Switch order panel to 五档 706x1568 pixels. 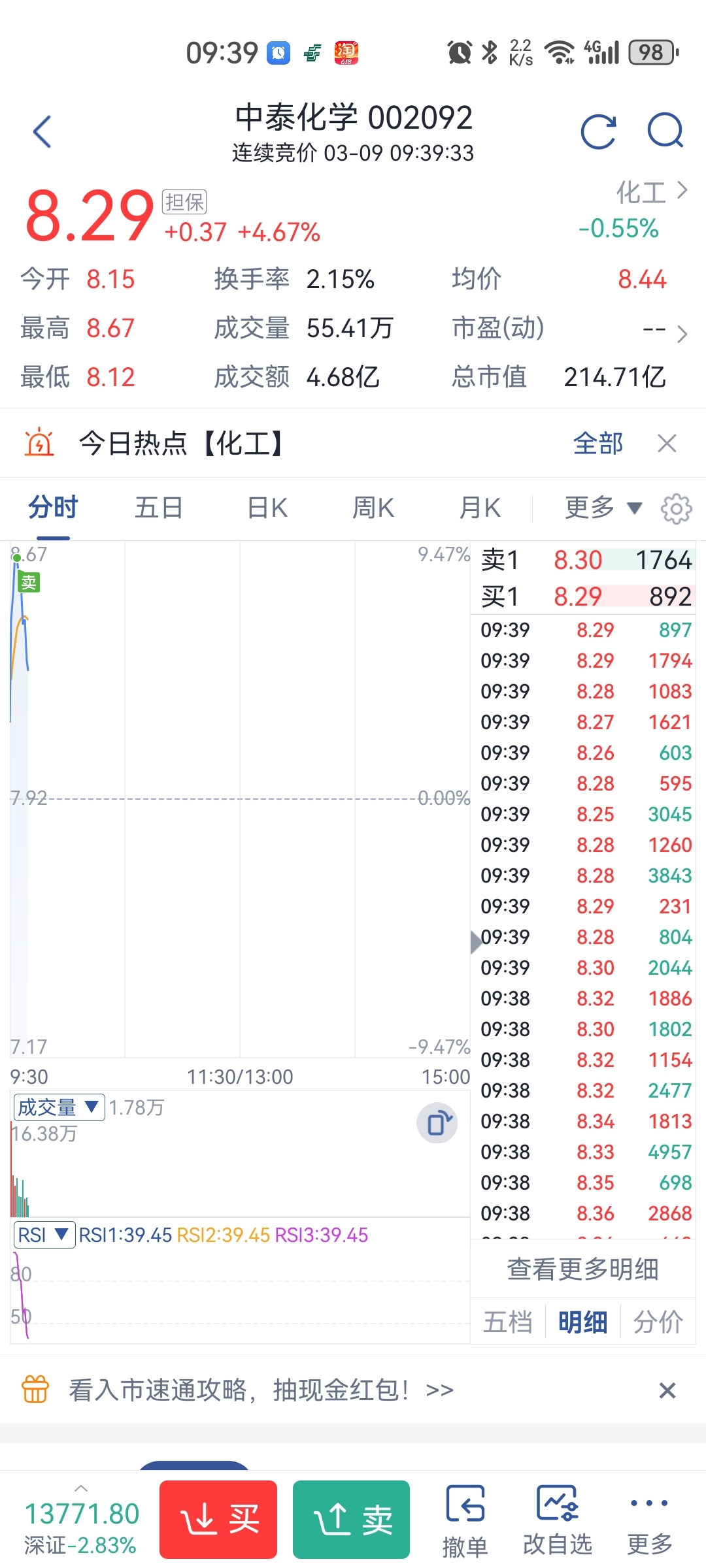pyautogui.click(x=507, y=1322)
